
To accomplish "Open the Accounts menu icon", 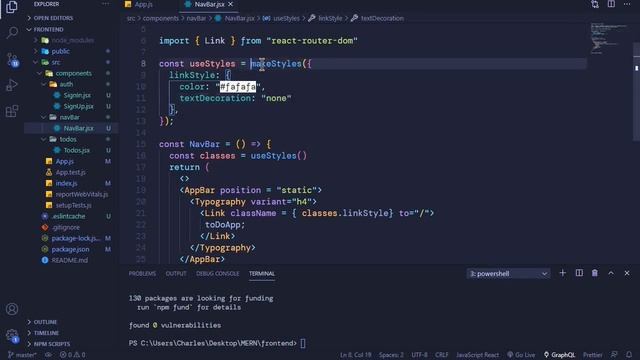I will tap(12, 309).
